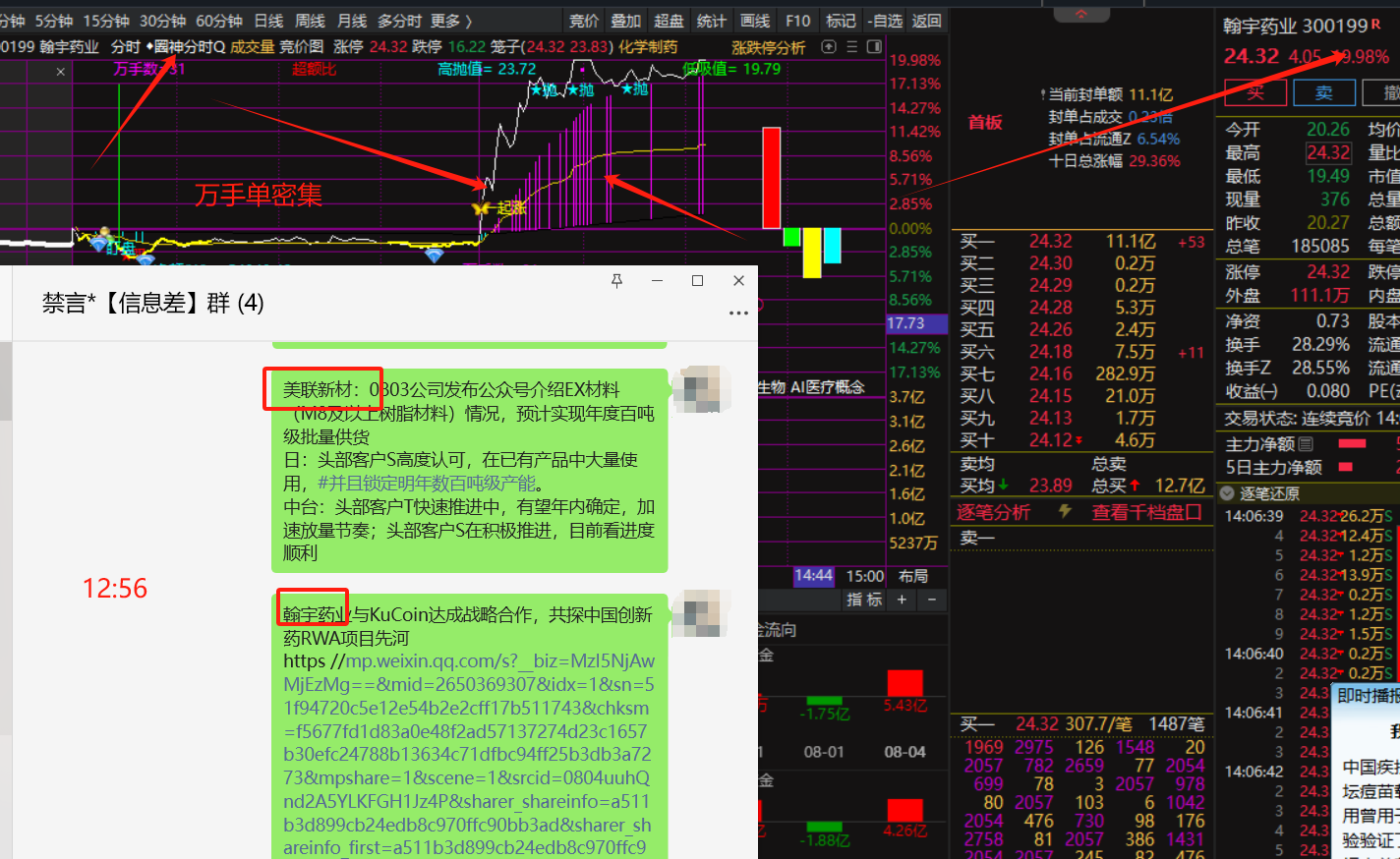Open 逐笔分析 tick analysis
The height and width of the screenshot is (859, 1400).
pyautogui.click(x=993, y=512)
